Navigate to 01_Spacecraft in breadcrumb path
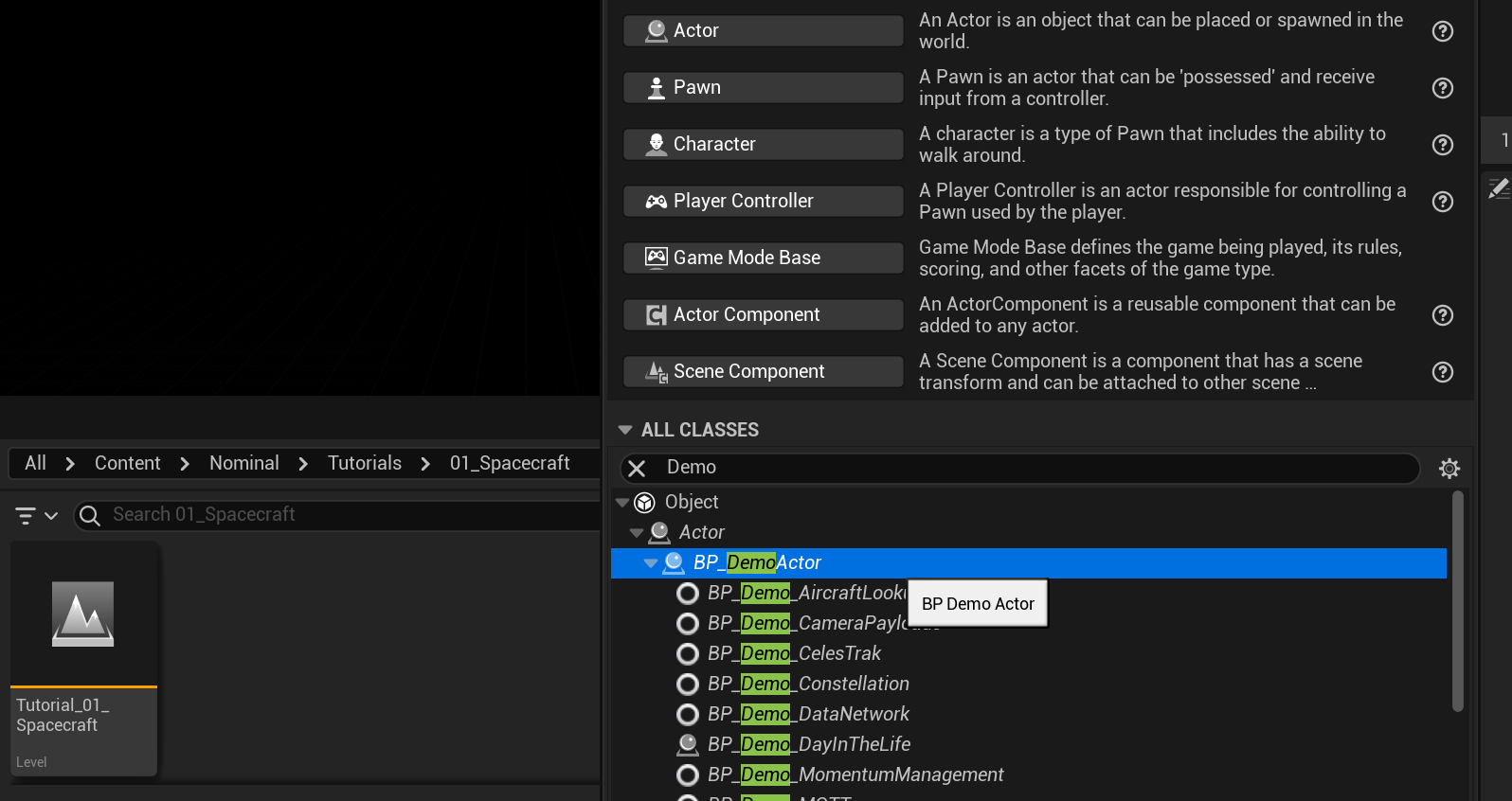The width and height of the screenshot is (1512, 801). (x=510, y=463)
